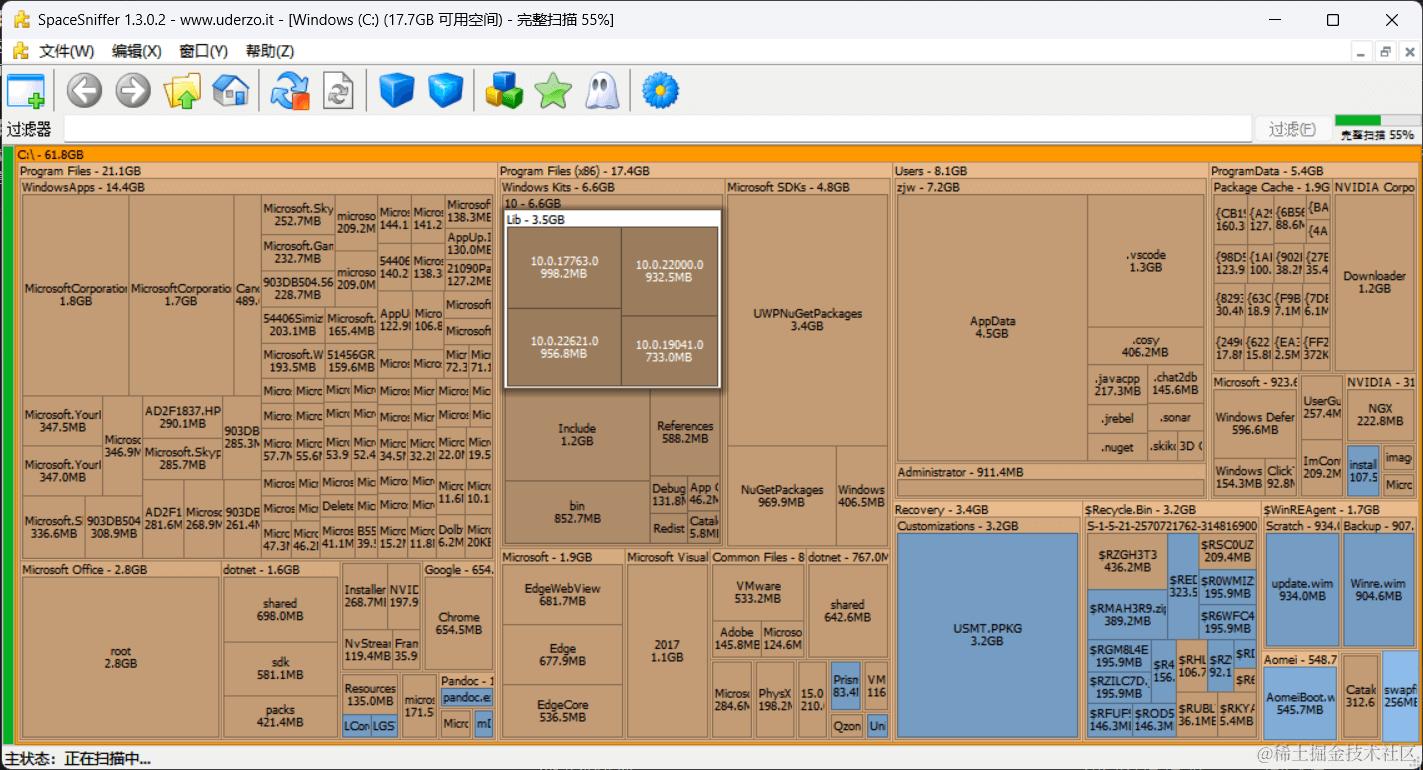The height and width of the screenshot is (770, 1423).
Task: Select the update.wim 934.0MB block
Action: point(1301,589)
